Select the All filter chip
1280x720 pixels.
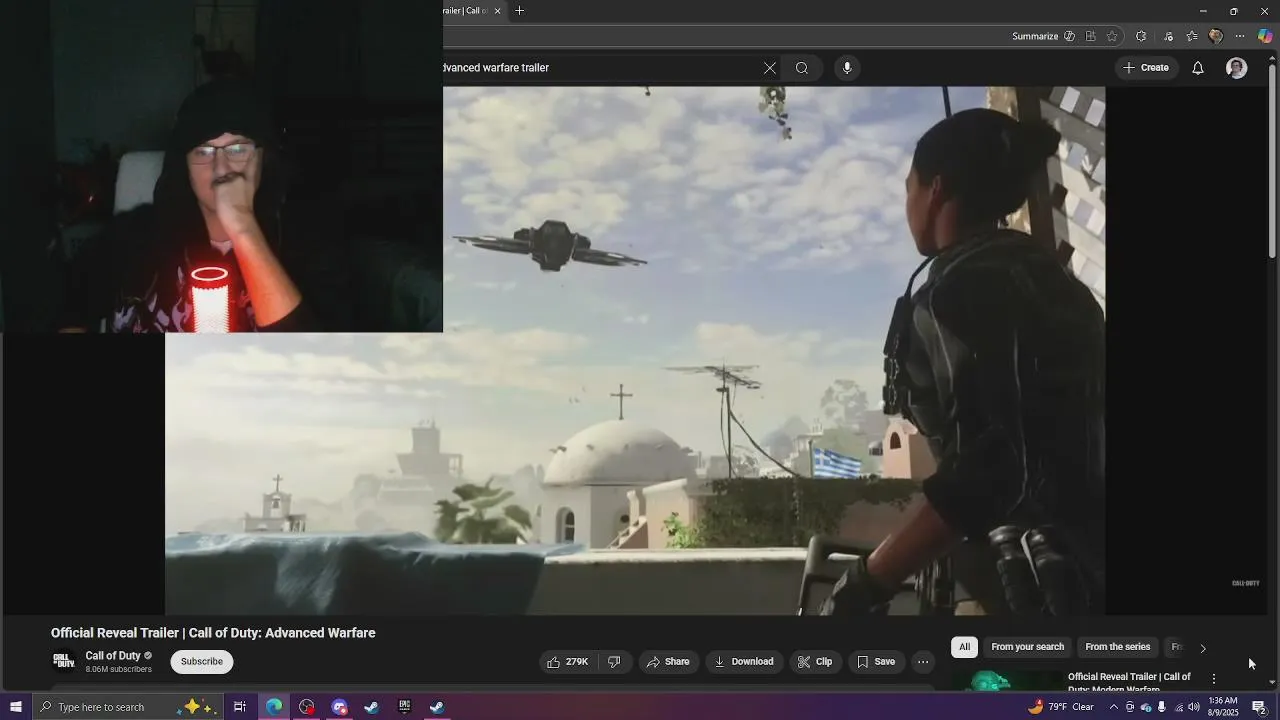(x=964, y=647)
